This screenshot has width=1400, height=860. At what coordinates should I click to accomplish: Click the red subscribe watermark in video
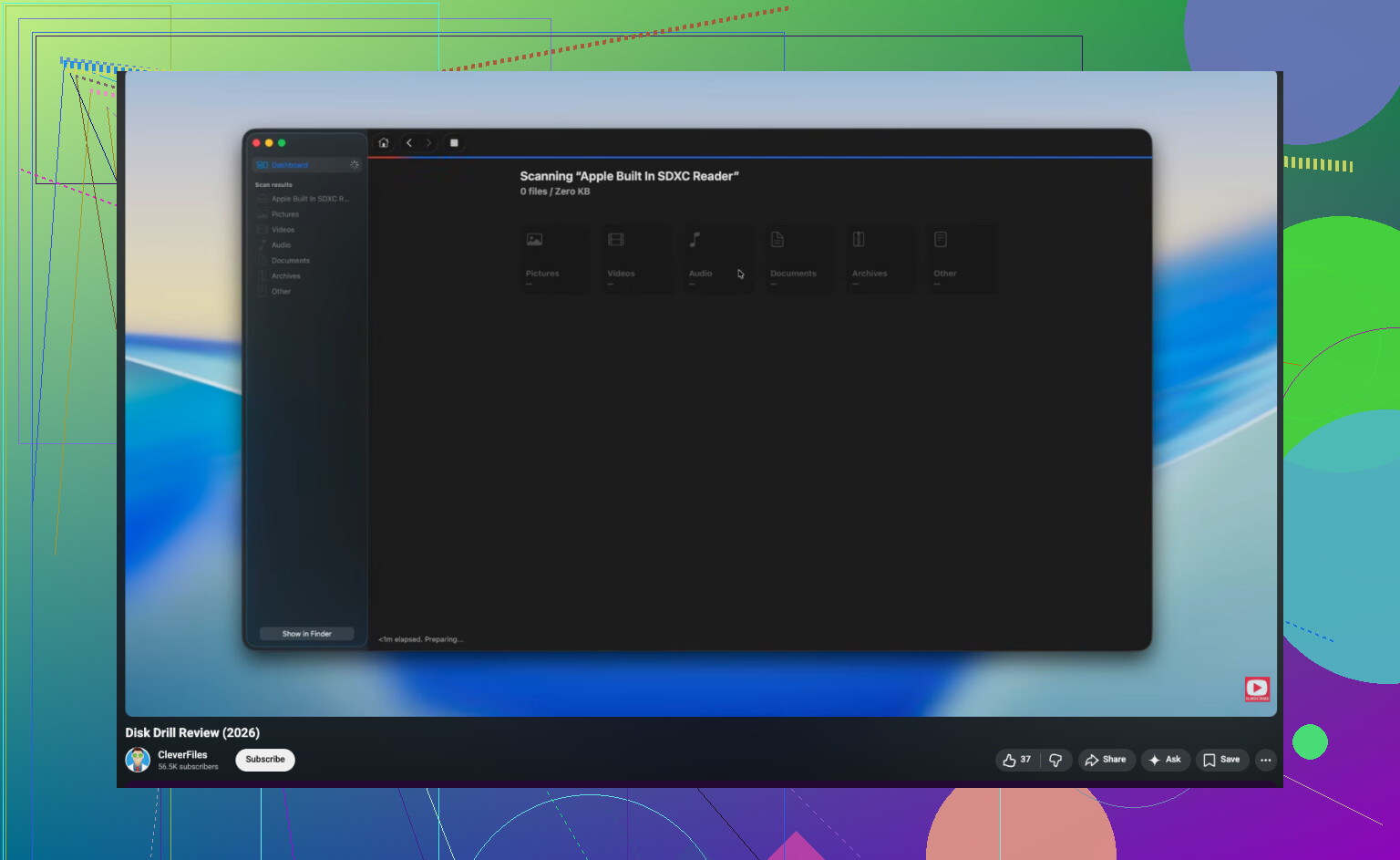tap(1257, 689)
